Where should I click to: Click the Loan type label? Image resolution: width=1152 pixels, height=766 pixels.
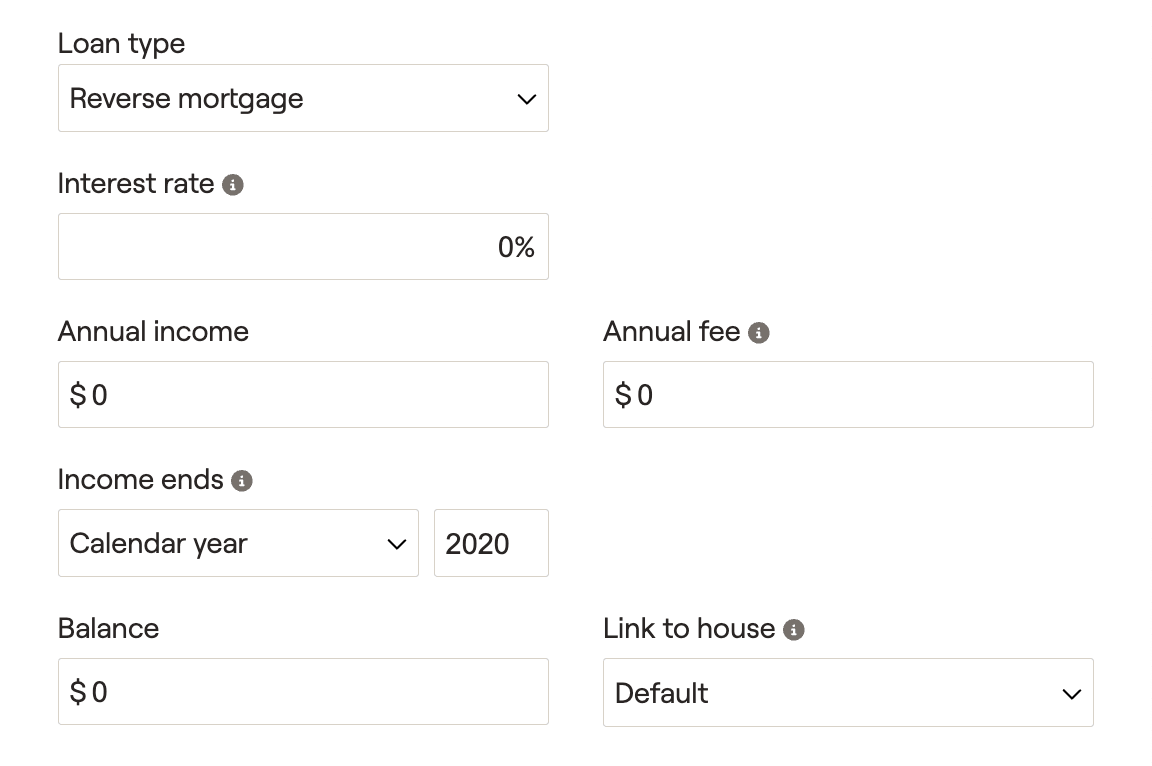point(121,44)
